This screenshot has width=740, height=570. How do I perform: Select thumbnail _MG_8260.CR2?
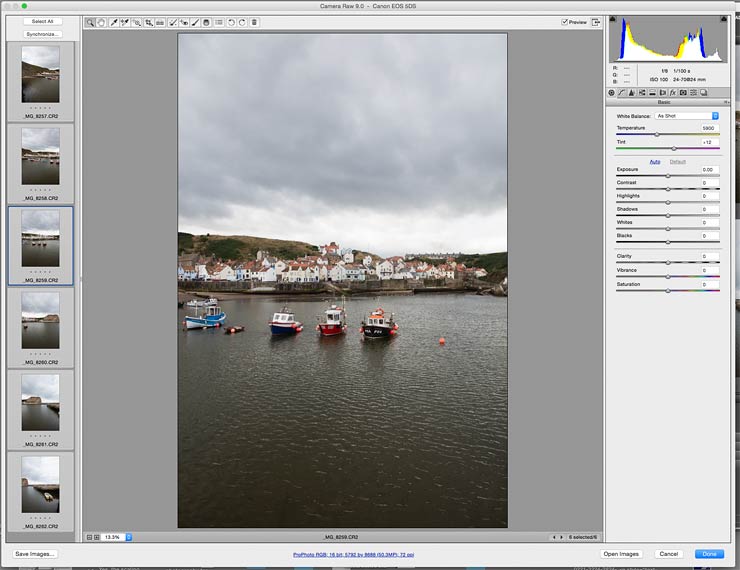(41, 327)
